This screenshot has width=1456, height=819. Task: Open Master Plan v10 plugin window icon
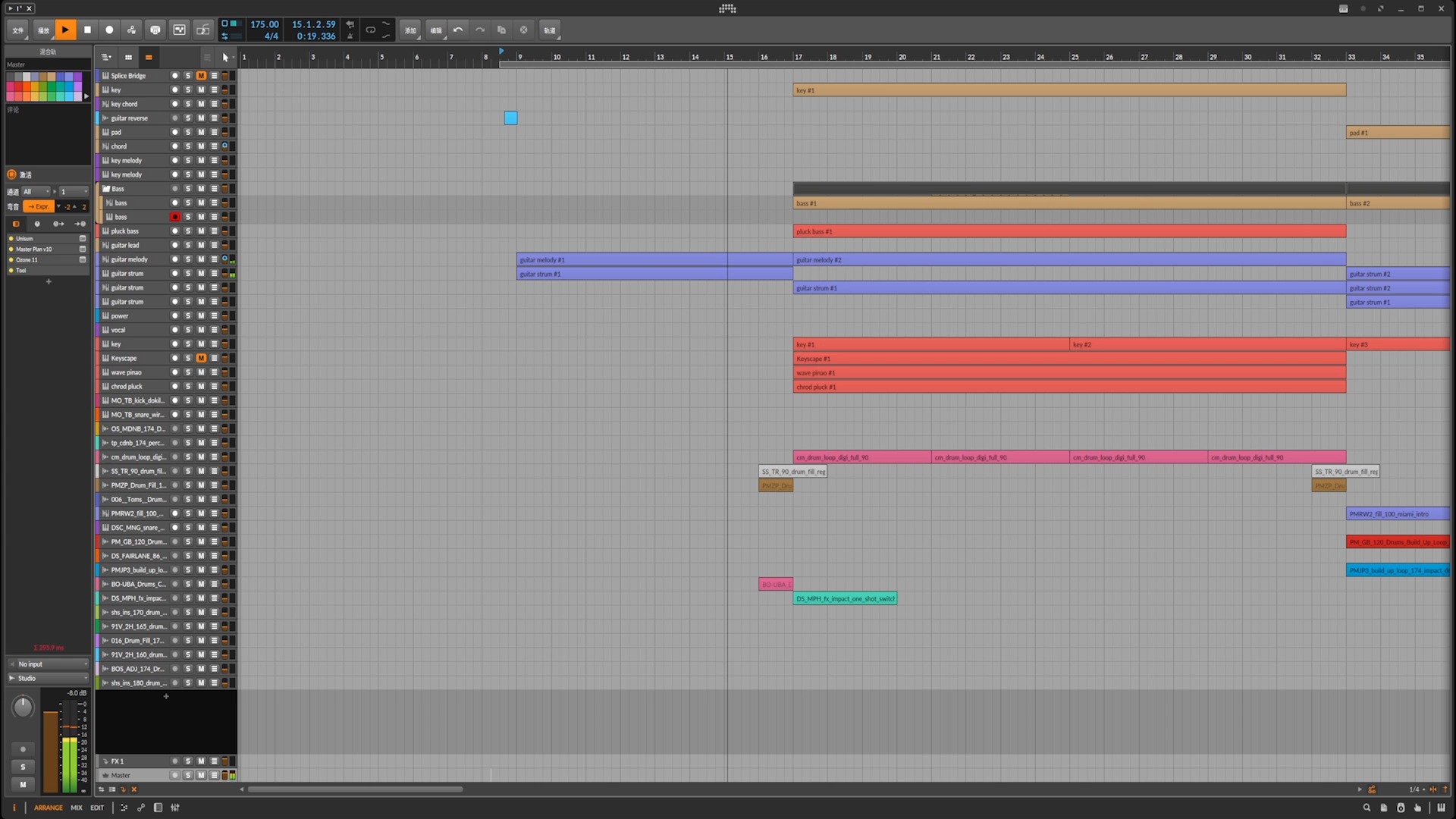83,249
